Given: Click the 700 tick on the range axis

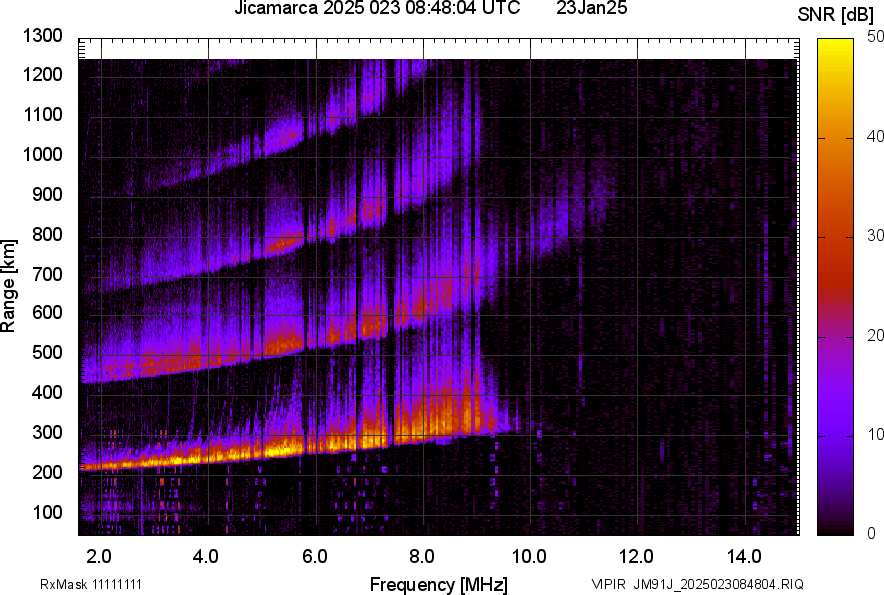Looking at the screenshot, I should pos(48,274).
